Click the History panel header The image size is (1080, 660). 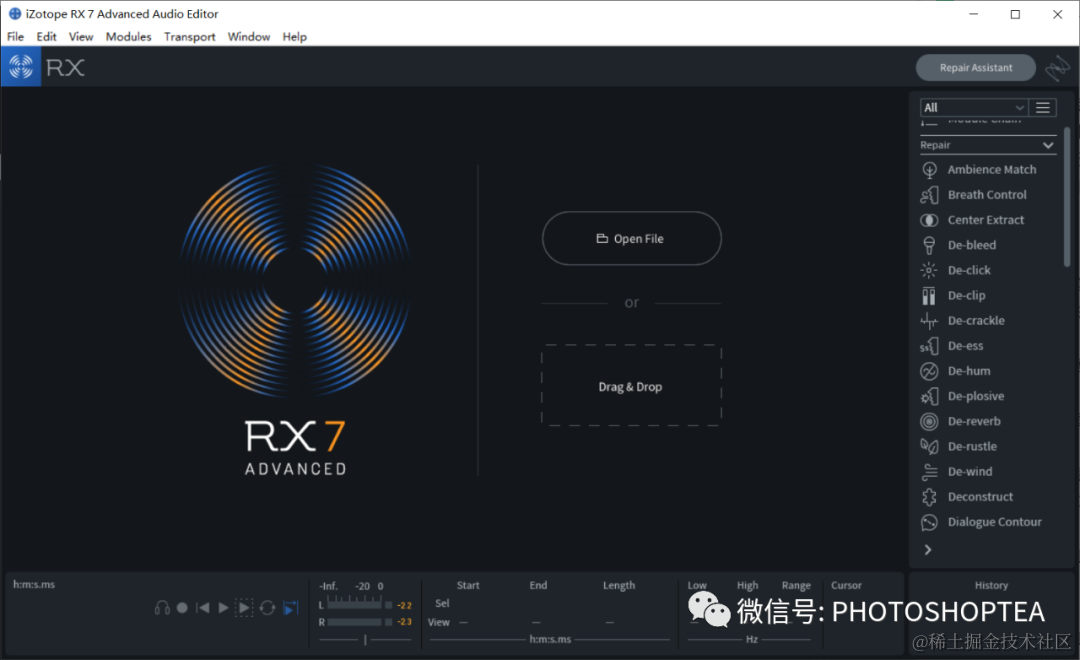(991, 585)
